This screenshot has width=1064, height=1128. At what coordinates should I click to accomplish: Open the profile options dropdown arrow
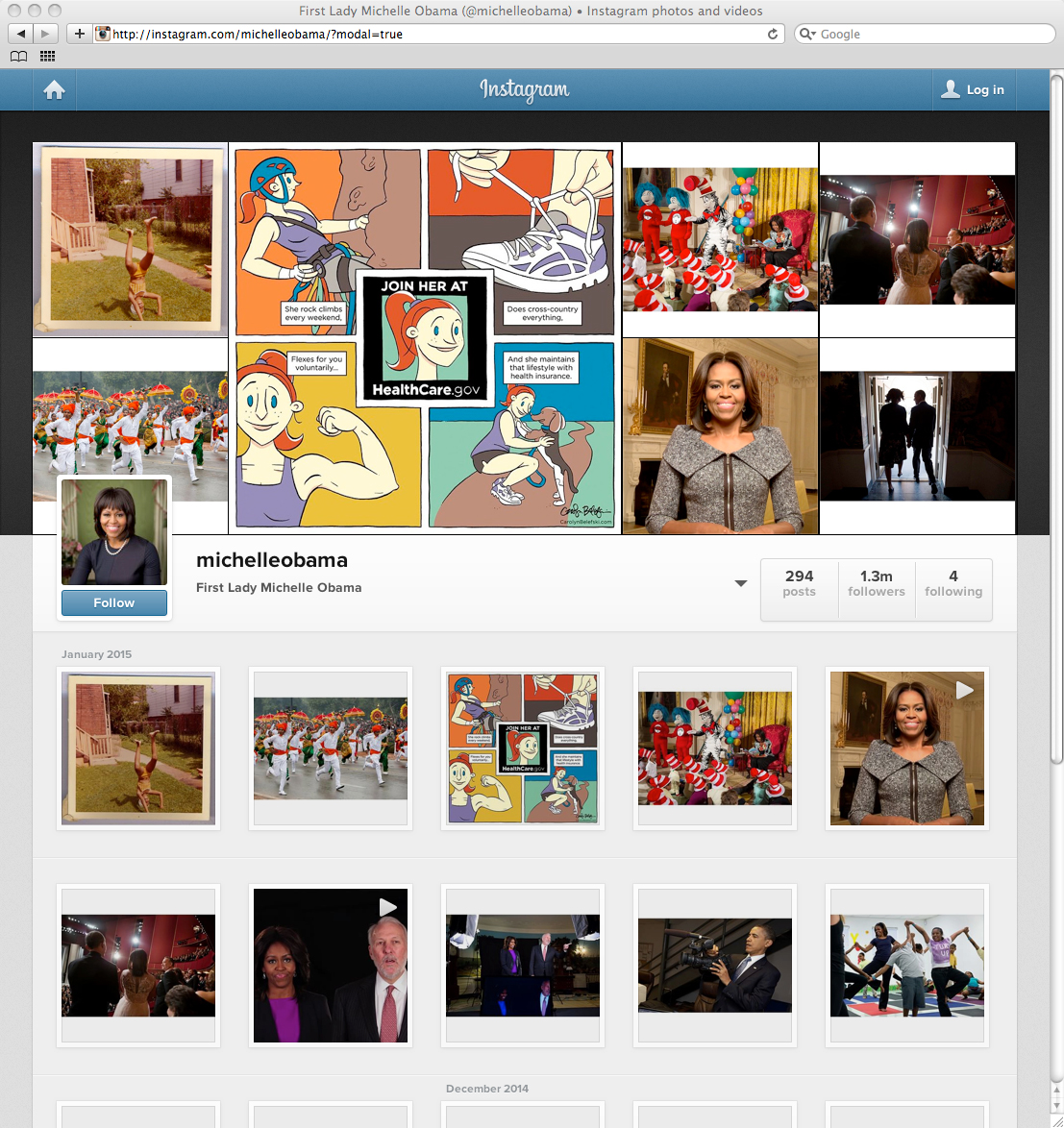click(740, 583)
